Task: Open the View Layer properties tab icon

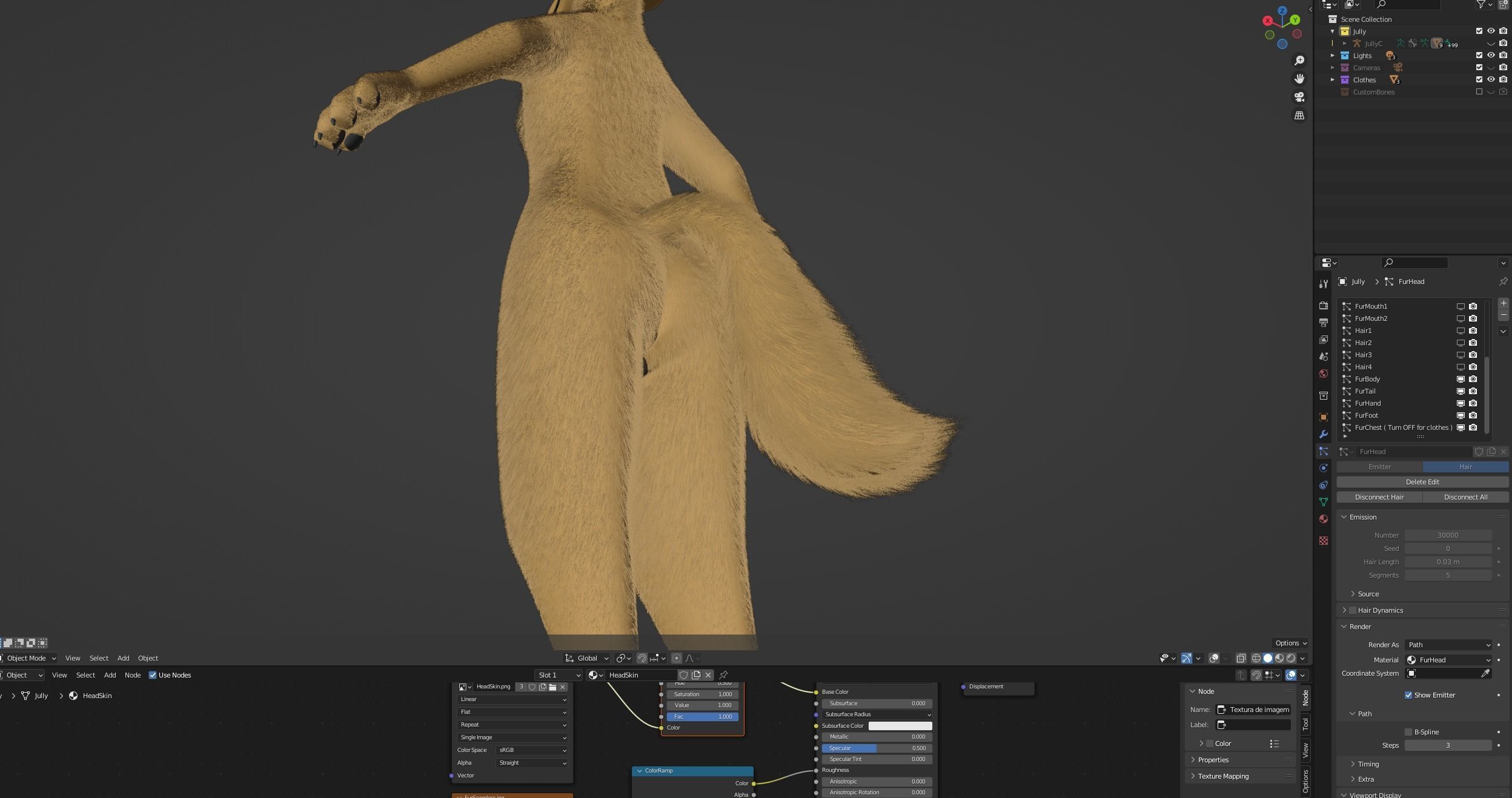Action: 1324,340
